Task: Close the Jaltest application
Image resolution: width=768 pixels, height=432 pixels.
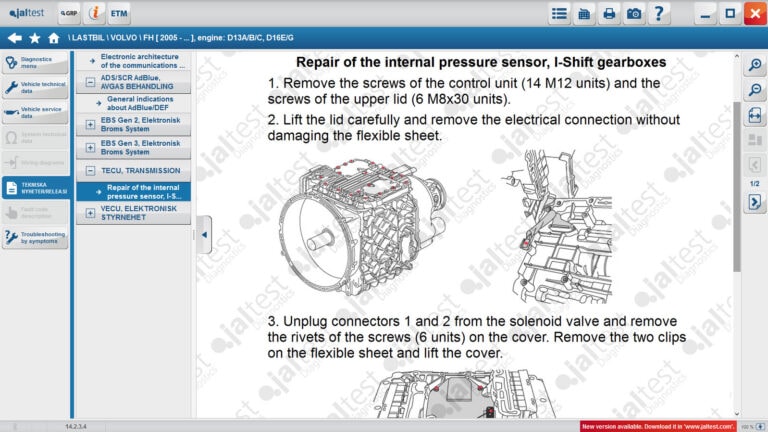Action: tap(755, 13)
